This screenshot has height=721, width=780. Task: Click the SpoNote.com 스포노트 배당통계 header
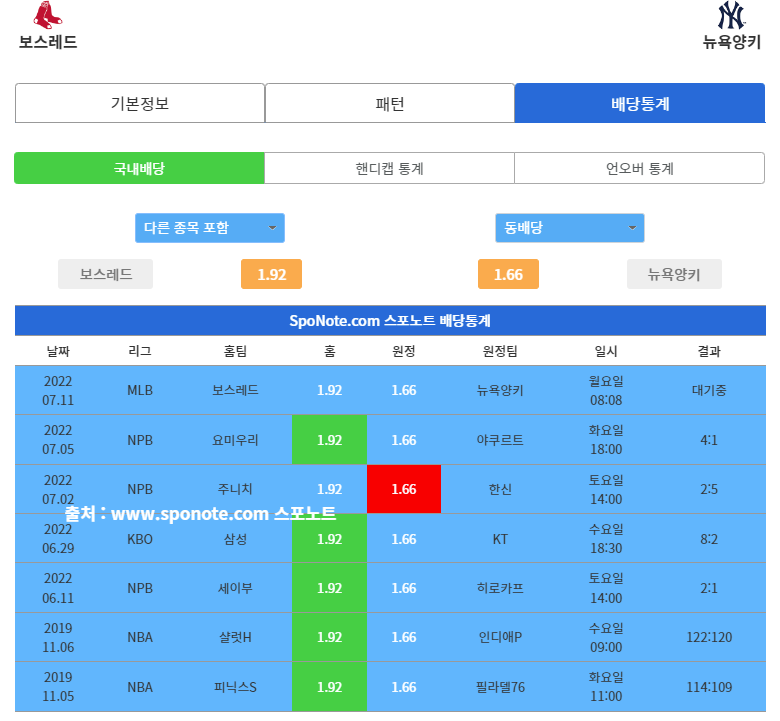click(390, 321)
